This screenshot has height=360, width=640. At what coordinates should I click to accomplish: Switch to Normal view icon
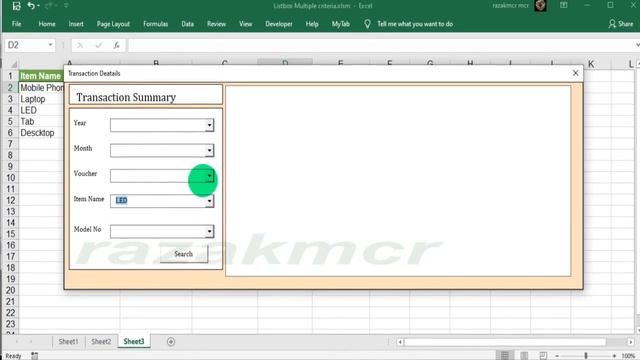[x=505, y=356]
